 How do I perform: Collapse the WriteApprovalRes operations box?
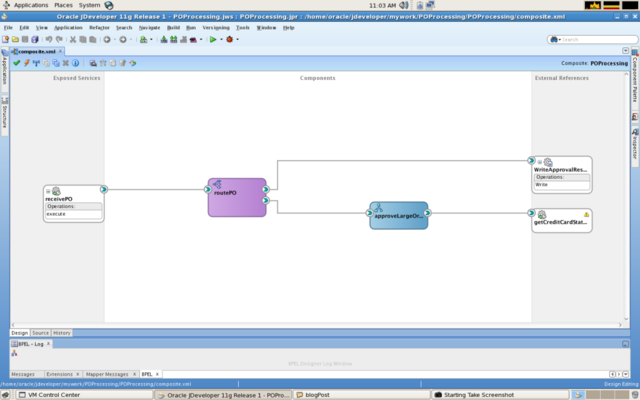(540, 162)
